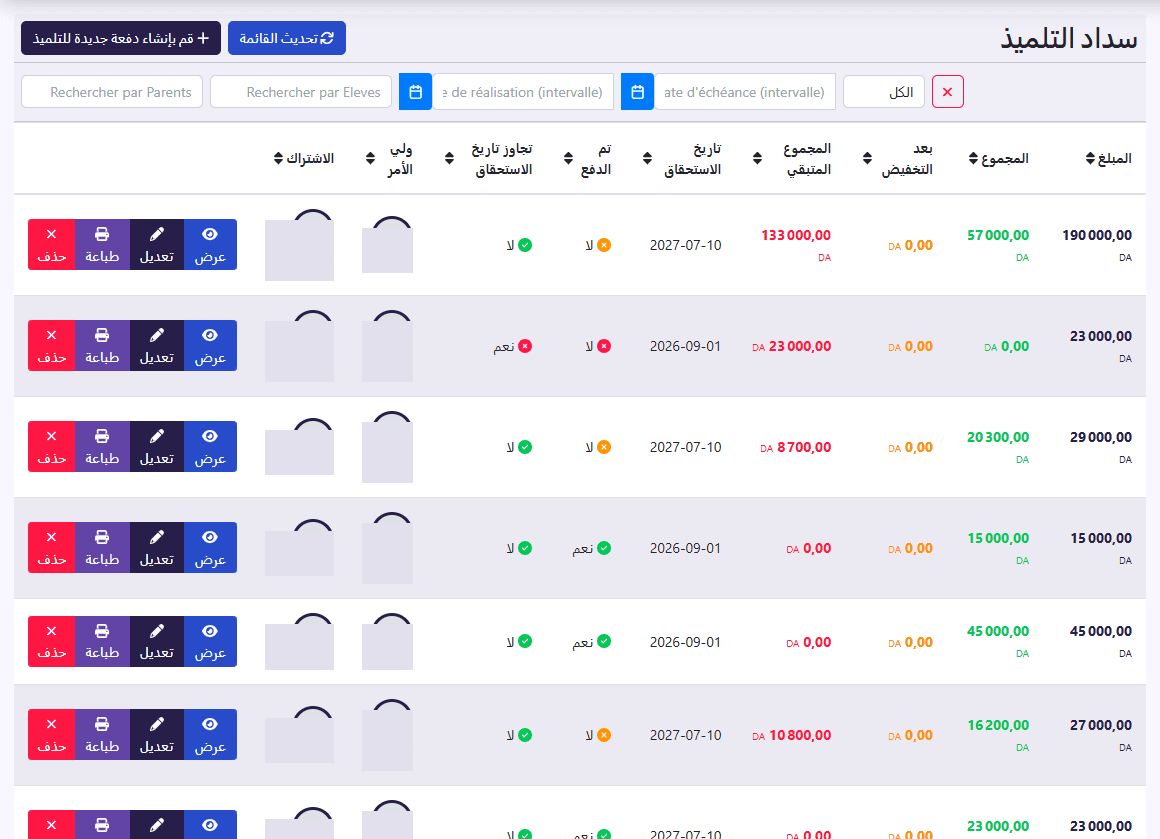This screenshot has width=1160, height=839.
Task: Click remaining amount 10 800,00
Action: (x=800, y=735)
